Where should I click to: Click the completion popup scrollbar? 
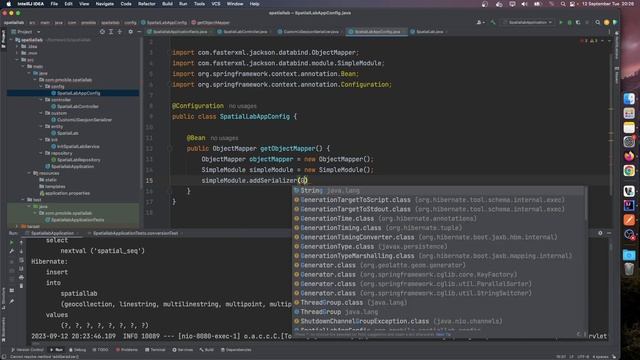click(586, 204)
